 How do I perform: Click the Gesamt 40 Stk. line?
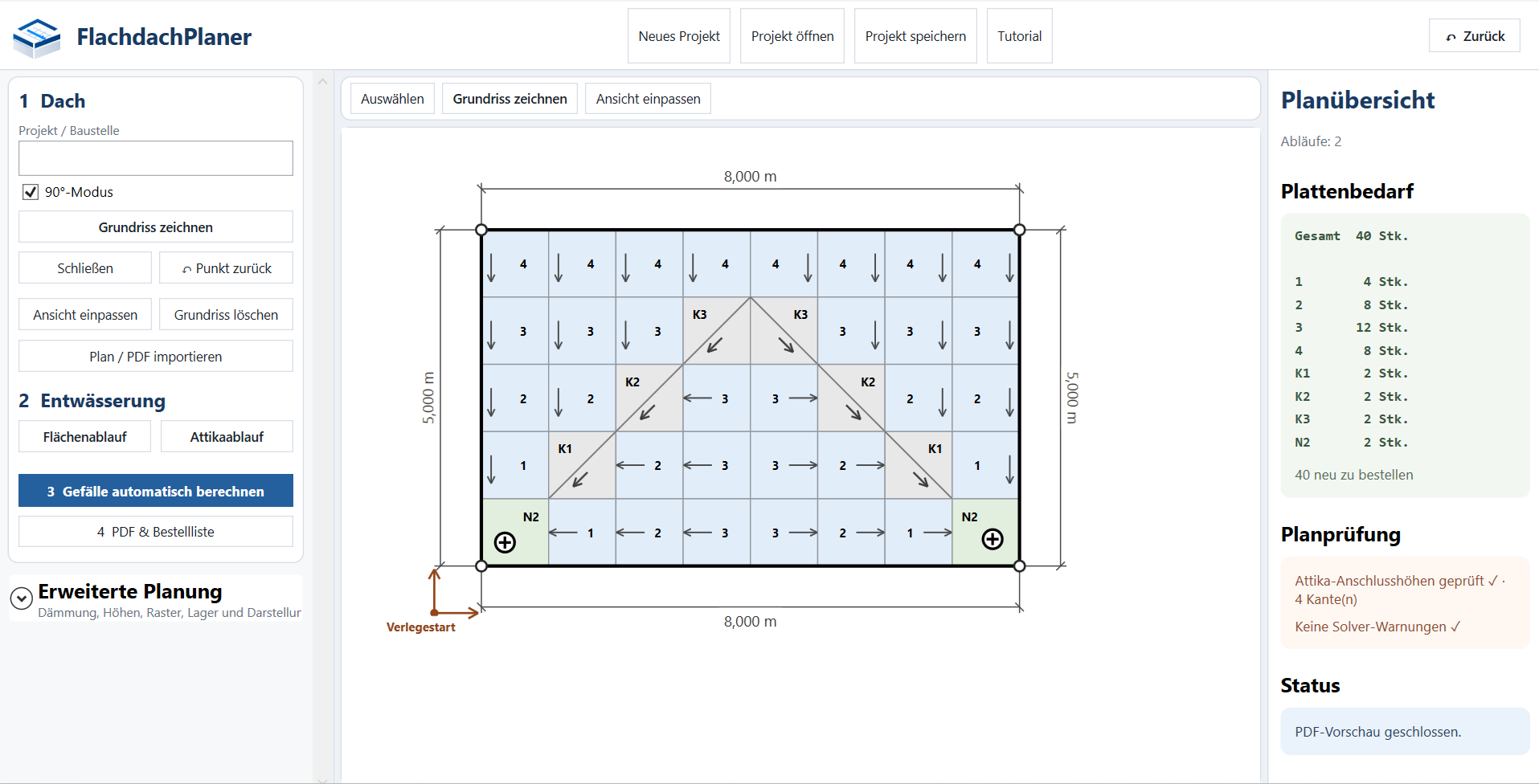point(1352,236)
